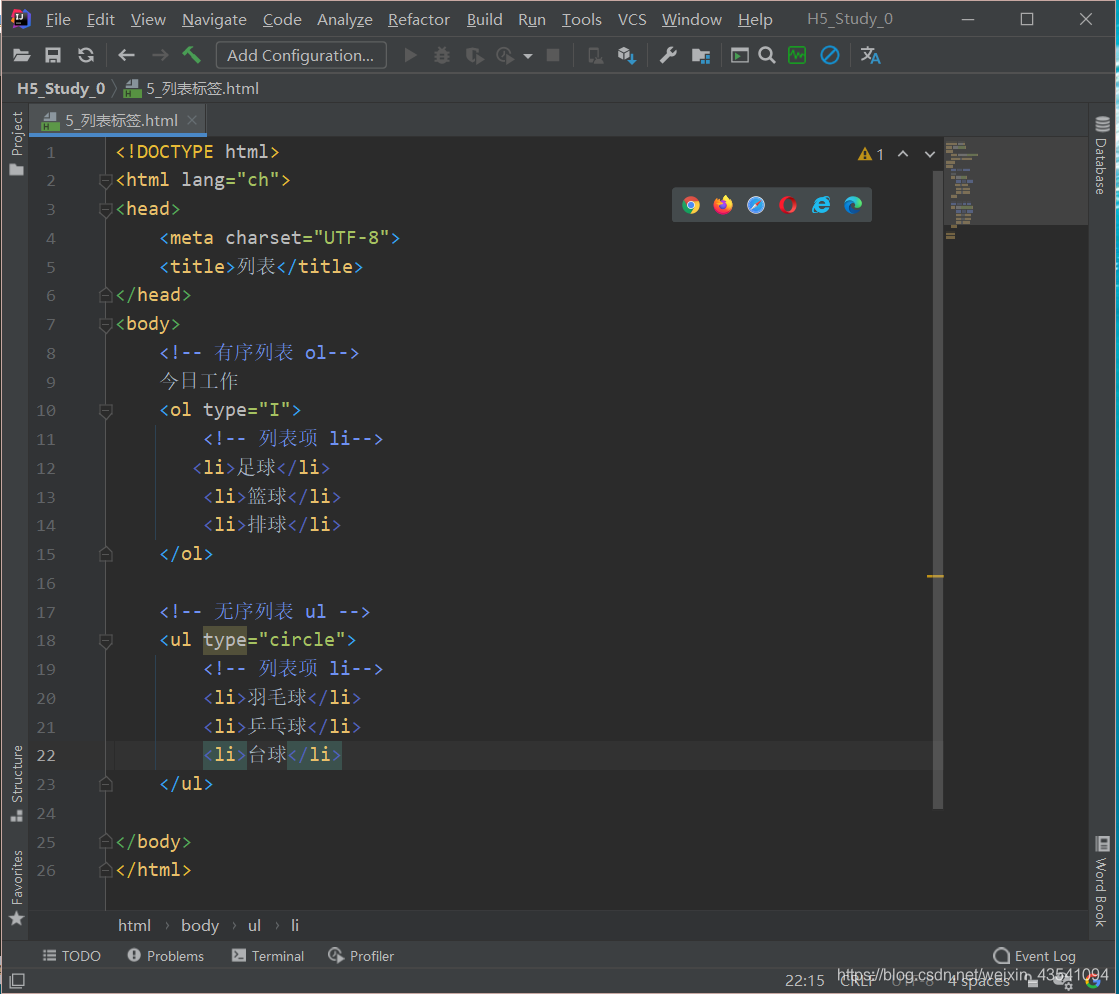Open Project Structure icon
The height and width of the screenshot is (994, 1119).
(x=701, y=55)
